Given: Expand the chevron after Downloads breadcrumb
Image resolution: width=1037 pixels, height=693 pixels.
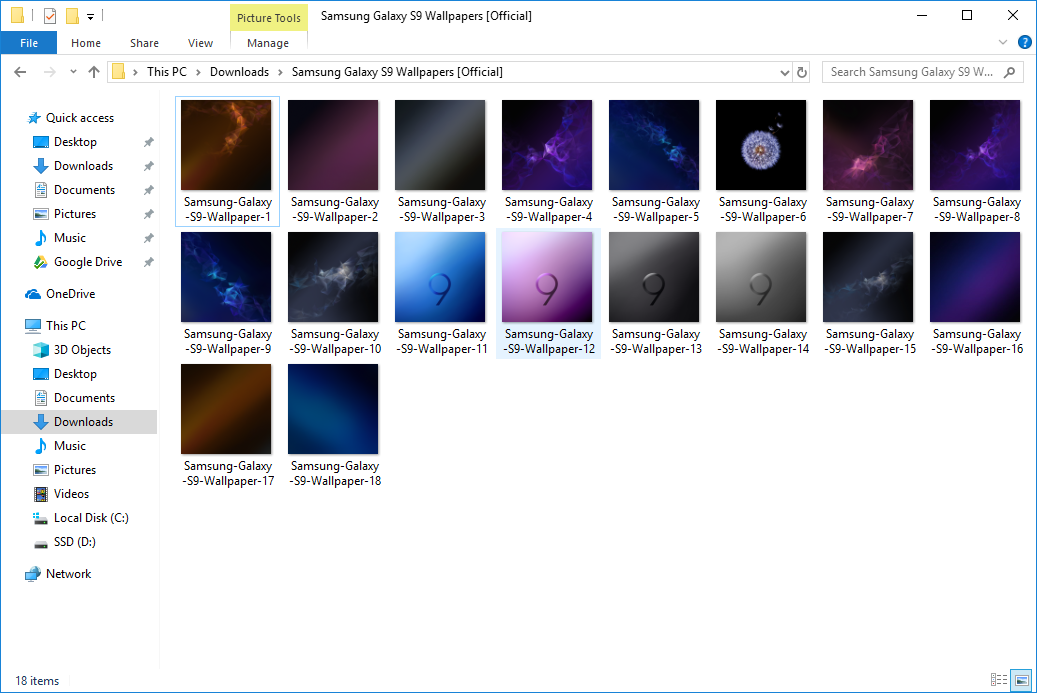Looking at the screenshot, I should 280,72.
